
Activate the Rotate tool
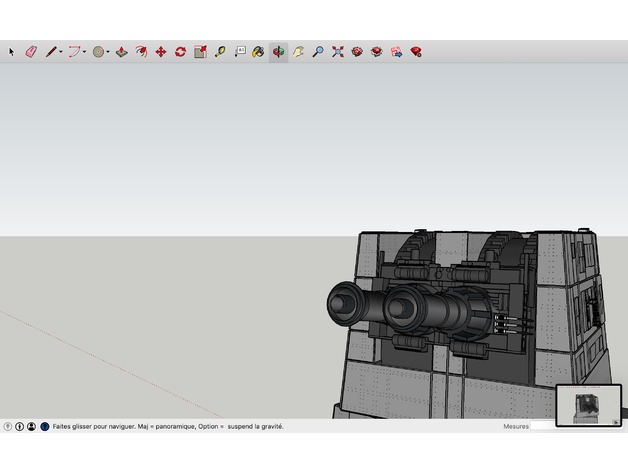coord(180,52)
